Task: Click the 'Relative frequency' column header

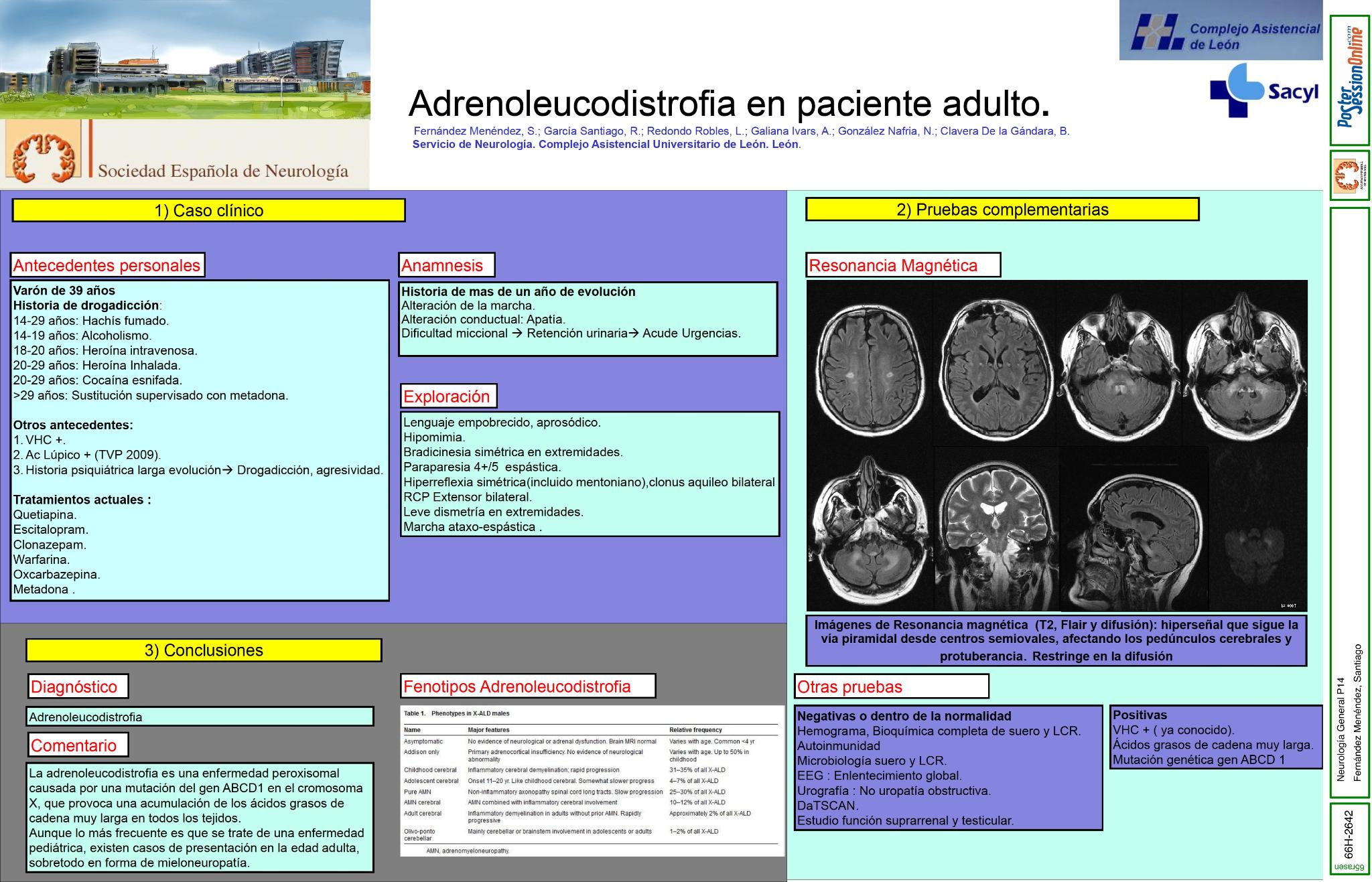Action: point(695,730)
